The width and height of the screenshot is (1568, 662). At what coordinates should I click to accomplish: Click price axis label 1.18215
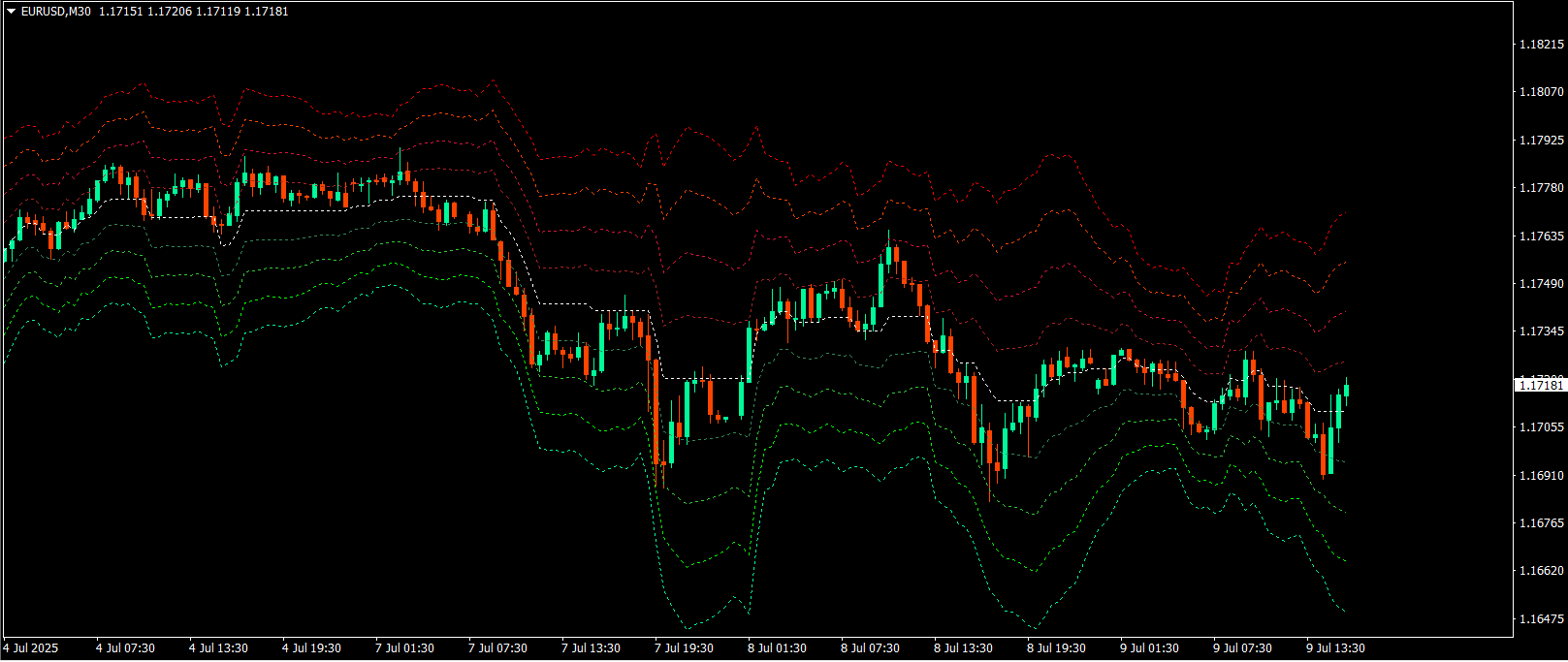coord(1541,45)
